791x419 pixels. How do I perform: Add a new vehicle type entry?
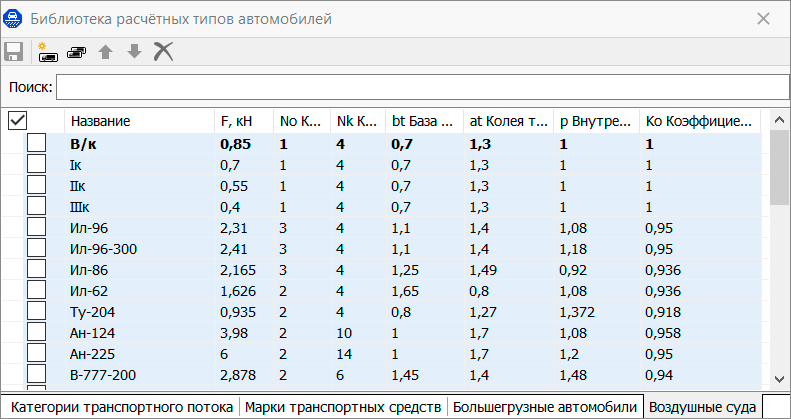pos(47,51)
